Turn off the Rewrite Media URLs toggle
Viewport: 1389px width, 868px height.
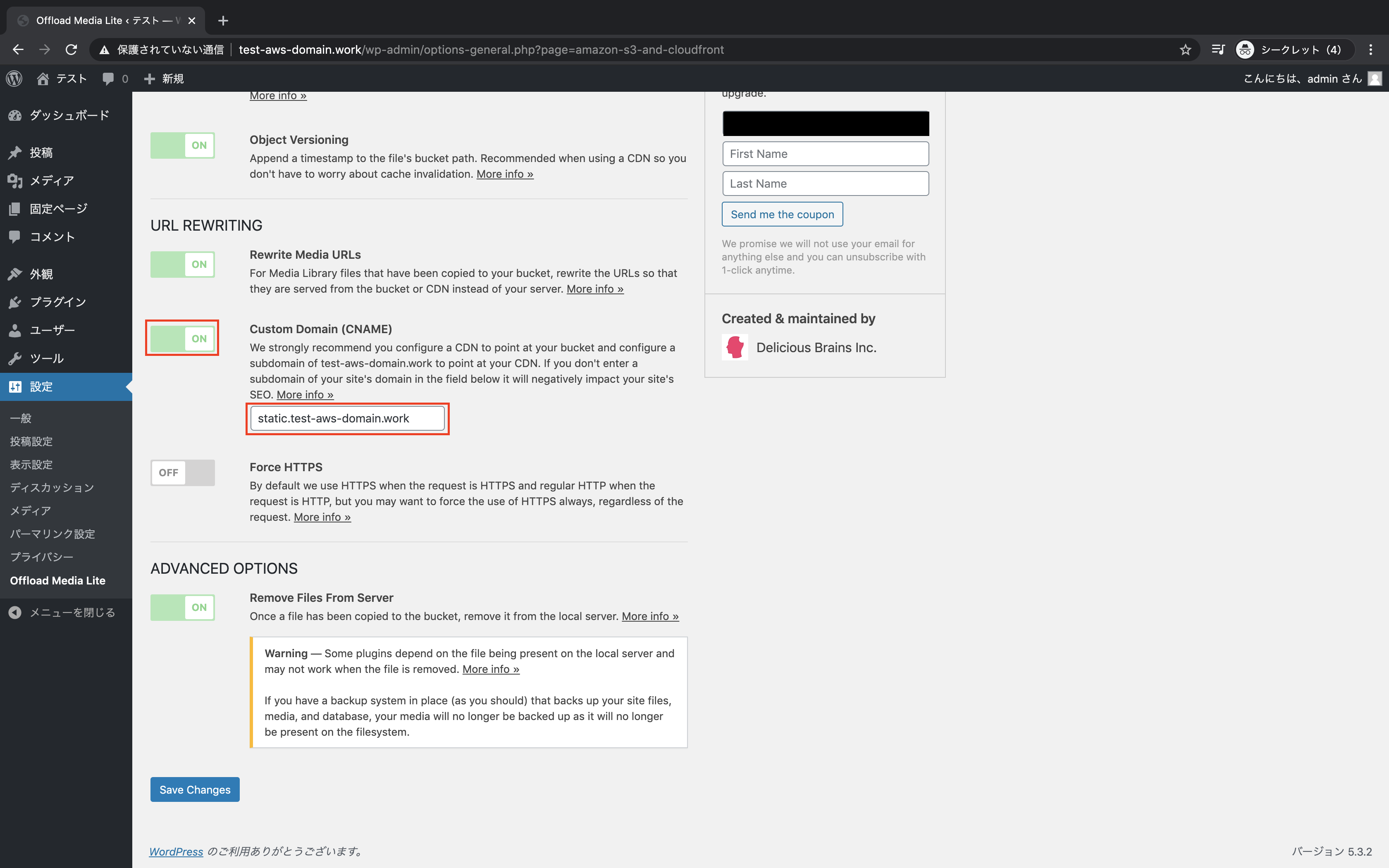pyautogui.click(x=183, y=264)
